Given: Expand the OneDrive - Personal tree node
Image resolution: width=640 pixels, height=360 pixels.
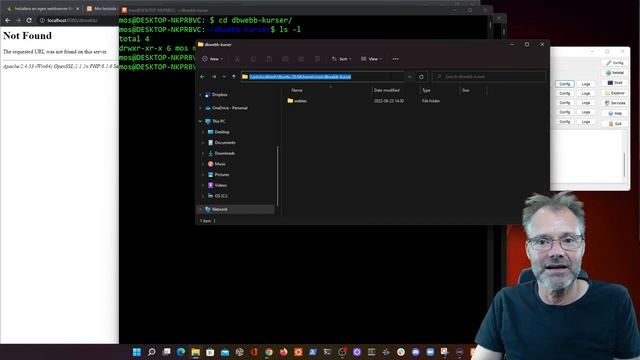Looking at the screenshot, I should tap(200, 108).
